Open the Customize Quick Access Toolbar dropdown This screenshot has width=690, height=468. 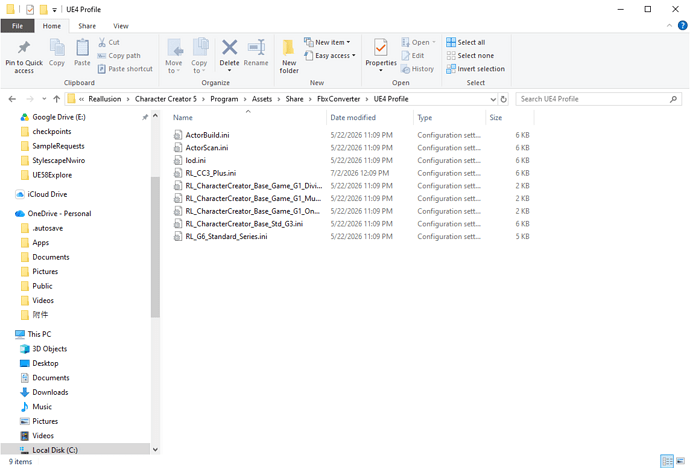(55, 10)
